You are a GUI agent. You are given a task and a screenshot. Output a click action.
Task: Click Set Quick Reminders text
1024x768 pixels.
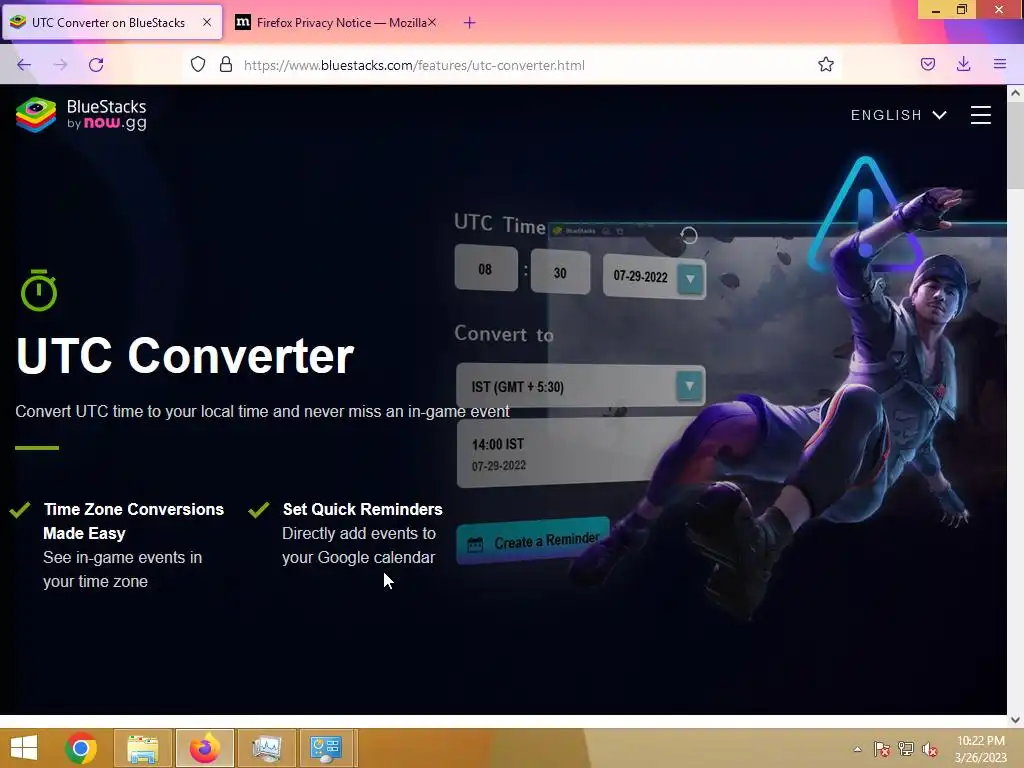pyautogui.click(x=362, y=509)
